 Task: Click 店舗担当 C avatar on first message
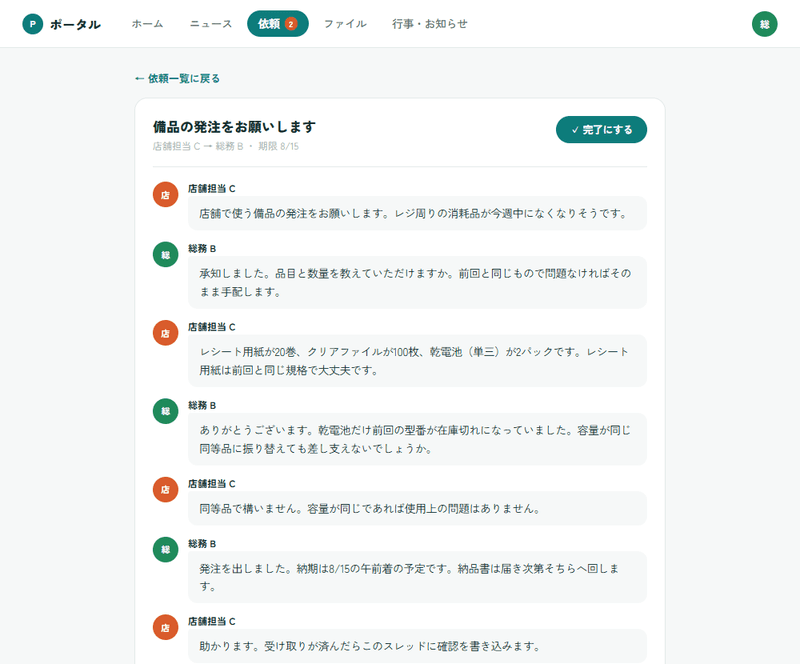(165, 194)
